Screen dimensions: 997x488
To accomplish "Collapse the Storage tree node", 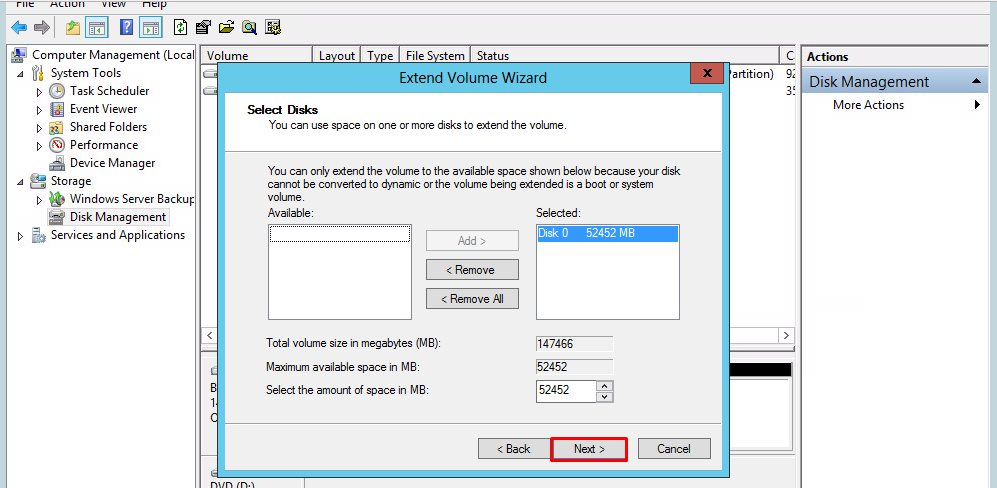I will point(21,181).
